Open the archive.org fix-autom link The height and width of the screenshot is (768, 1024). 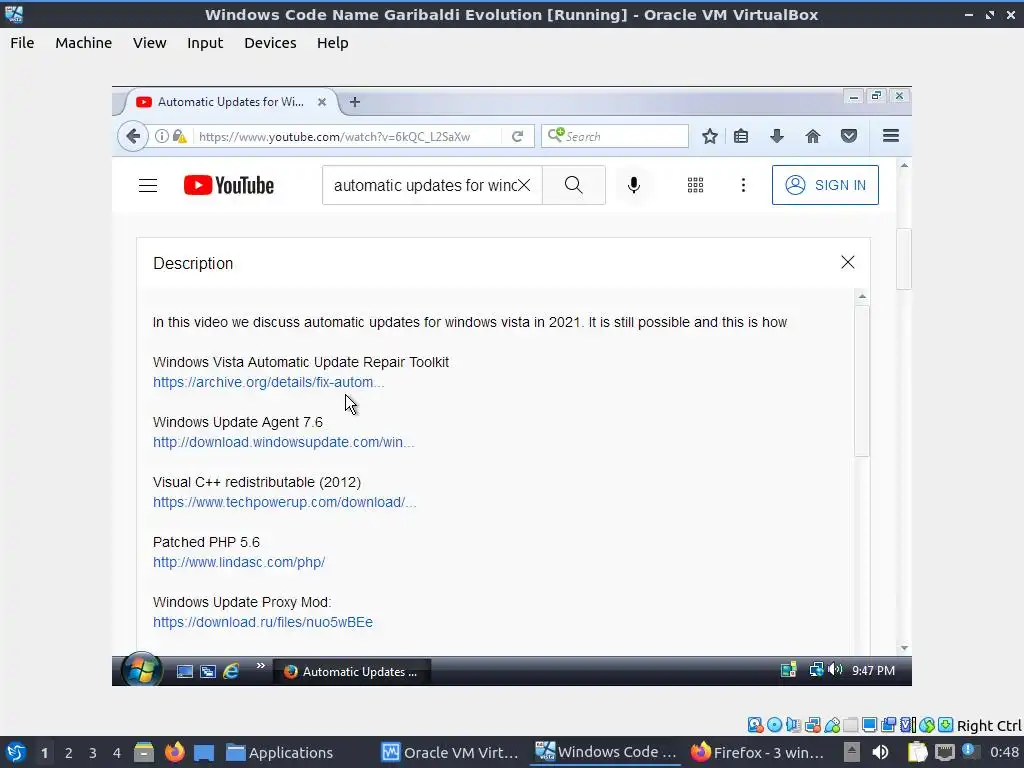pos(268,382)
